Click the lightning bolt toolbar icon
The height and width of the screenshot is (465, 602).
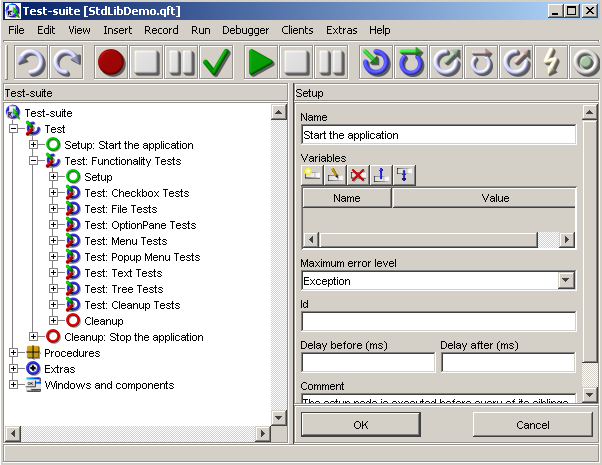point(550,63)
